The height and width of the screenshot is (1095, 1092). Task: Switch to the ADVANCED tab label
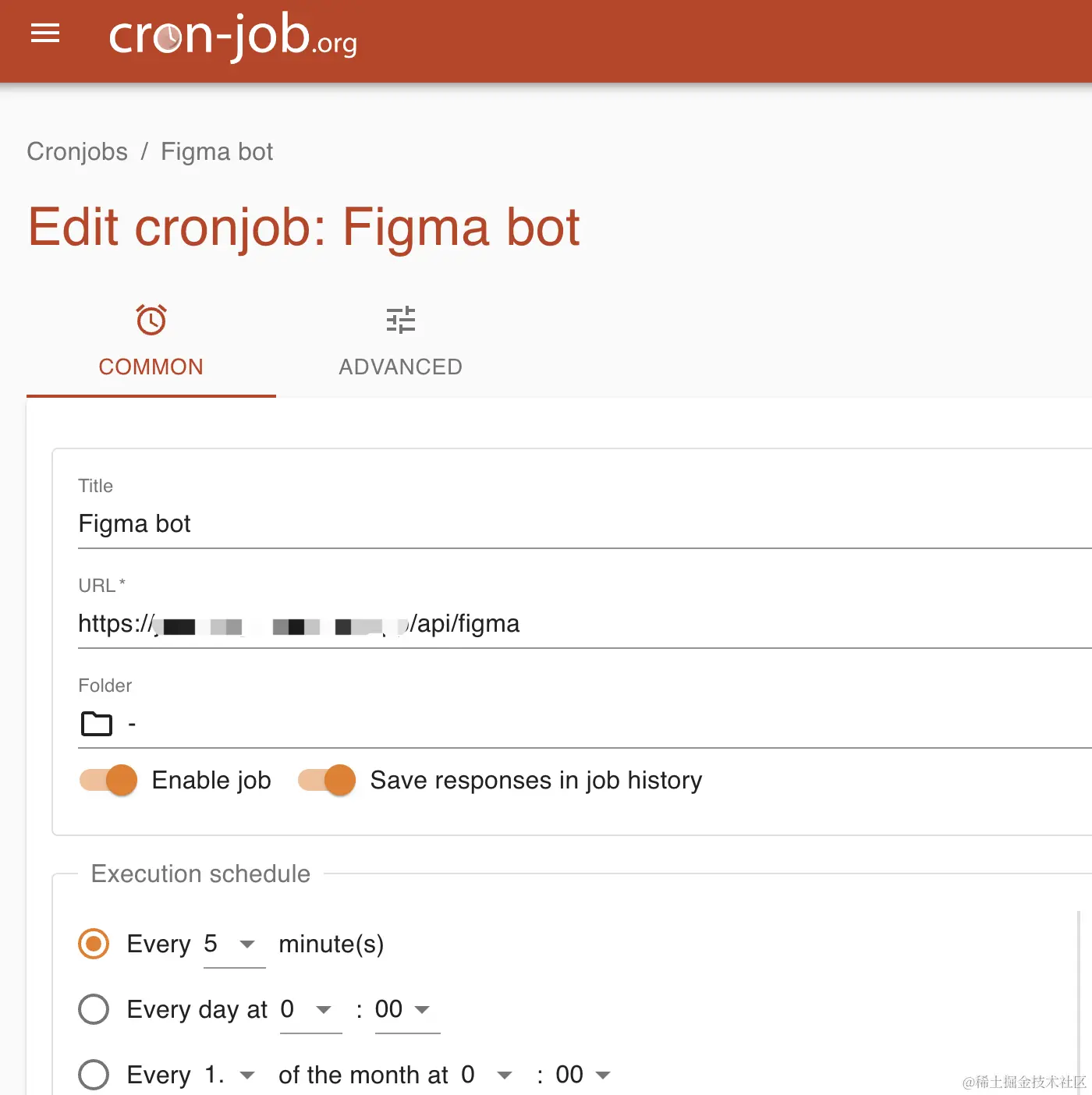pyautogui.click(x=401, y=367)
